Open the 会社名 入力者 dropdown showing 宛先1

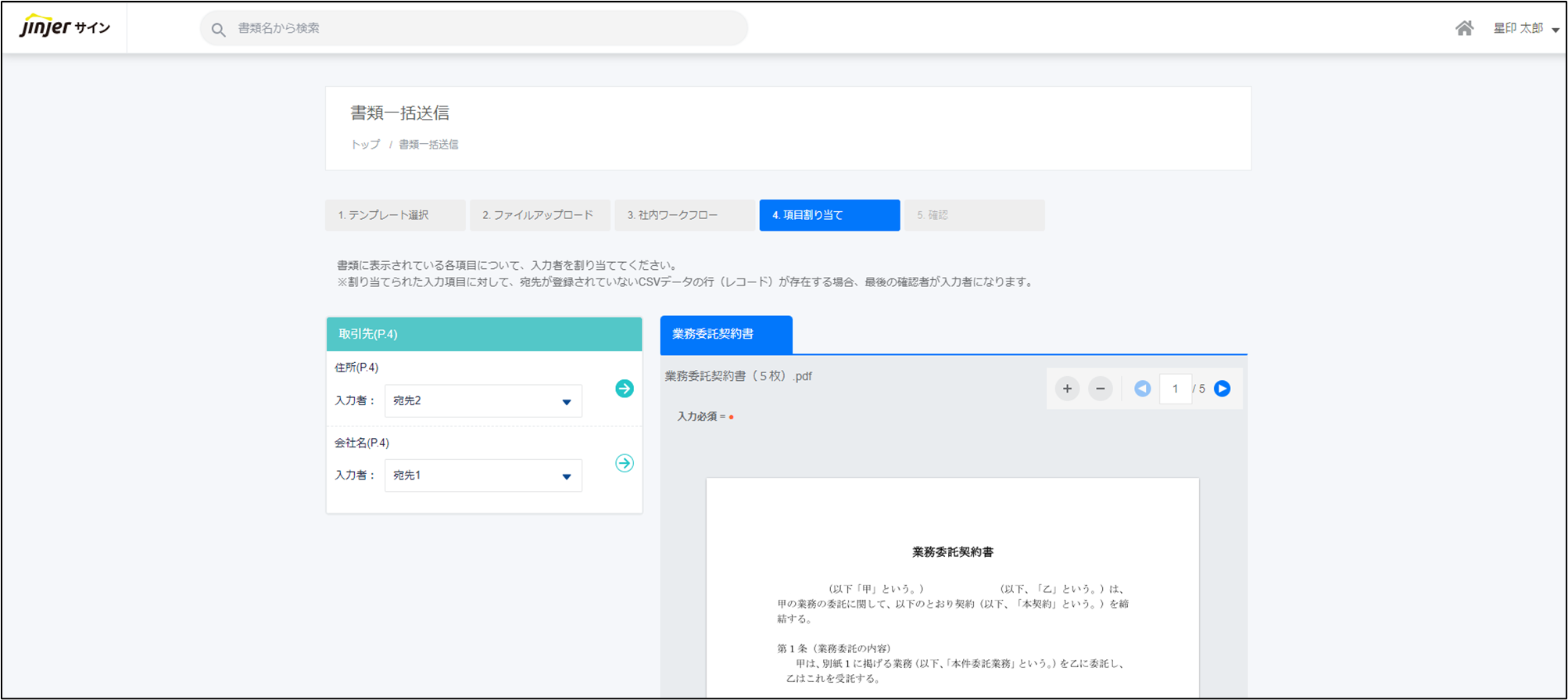coord(483,476)
